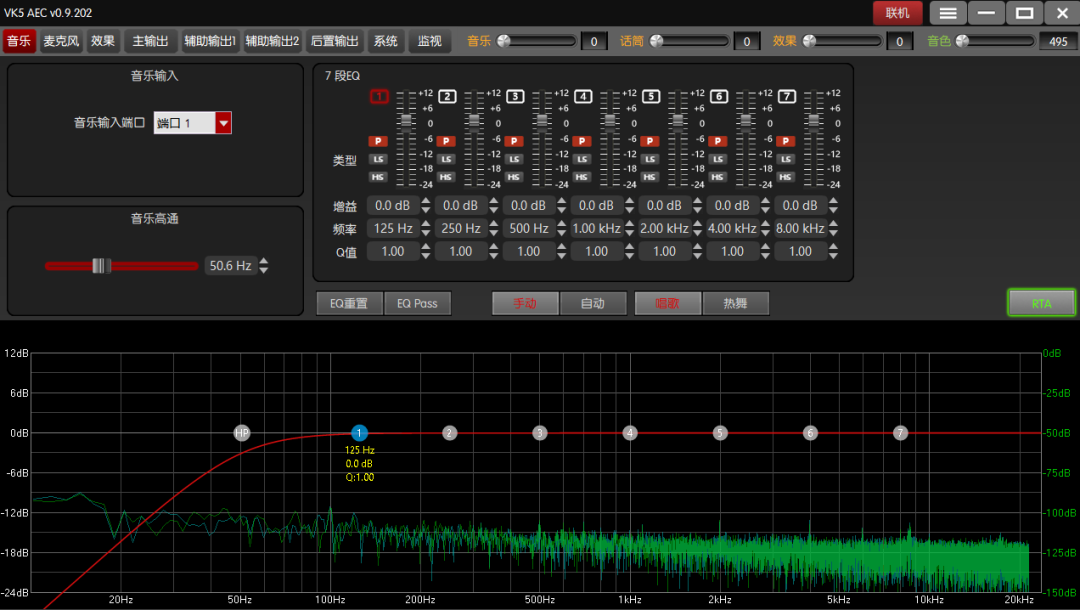Click the HP node on the graph
The image size is (1080, 610).
click(x=241, y=433)
